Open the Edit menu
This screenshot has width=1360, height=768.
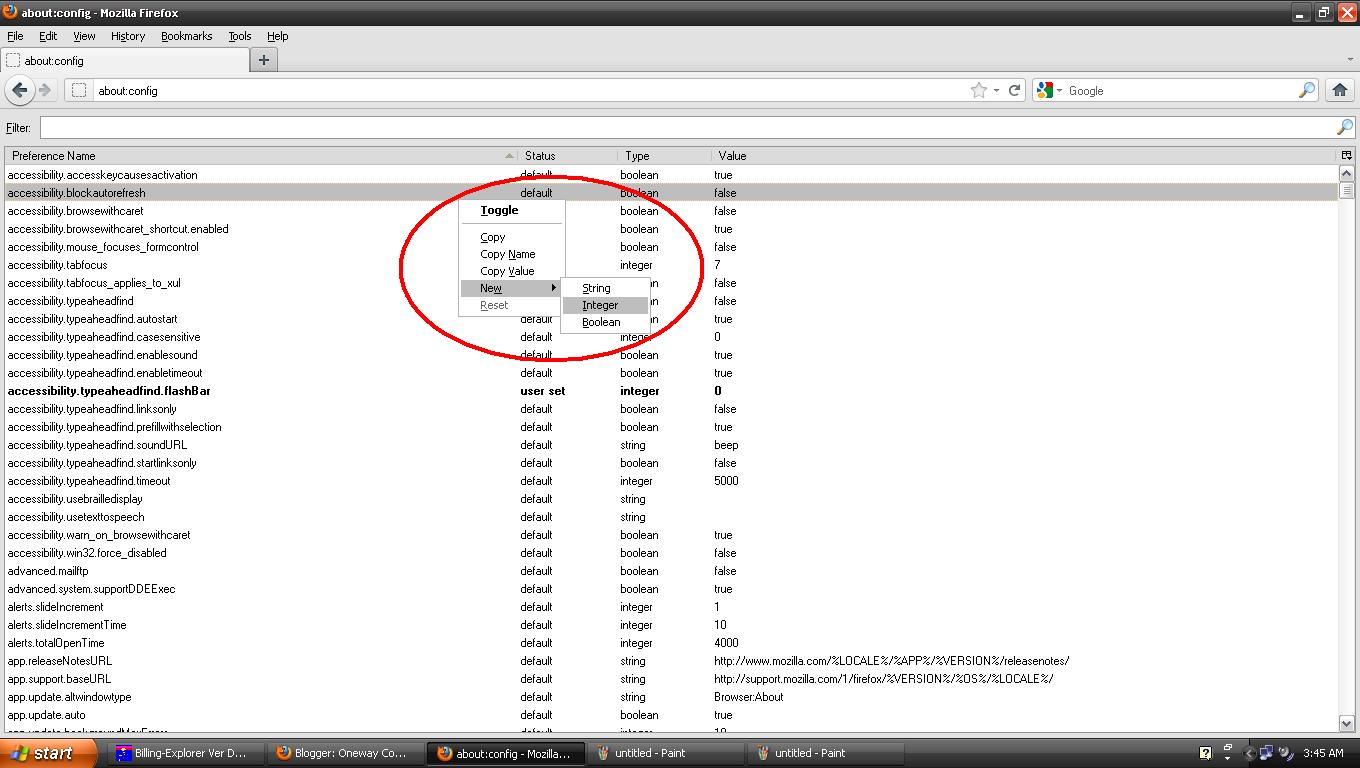click(x=48, y=36)
